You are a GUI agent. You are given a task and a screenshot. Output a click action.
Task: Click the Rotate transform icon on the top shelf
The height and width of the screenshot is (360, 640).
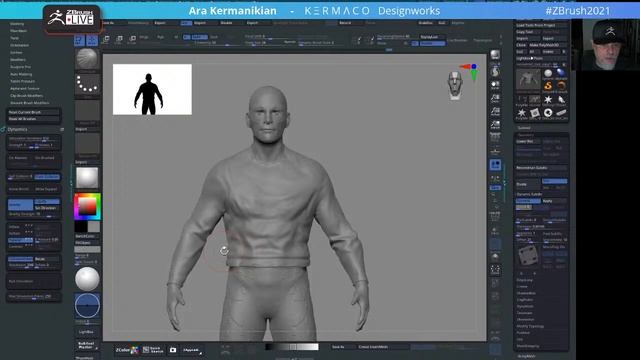click(x=132, y=39)
